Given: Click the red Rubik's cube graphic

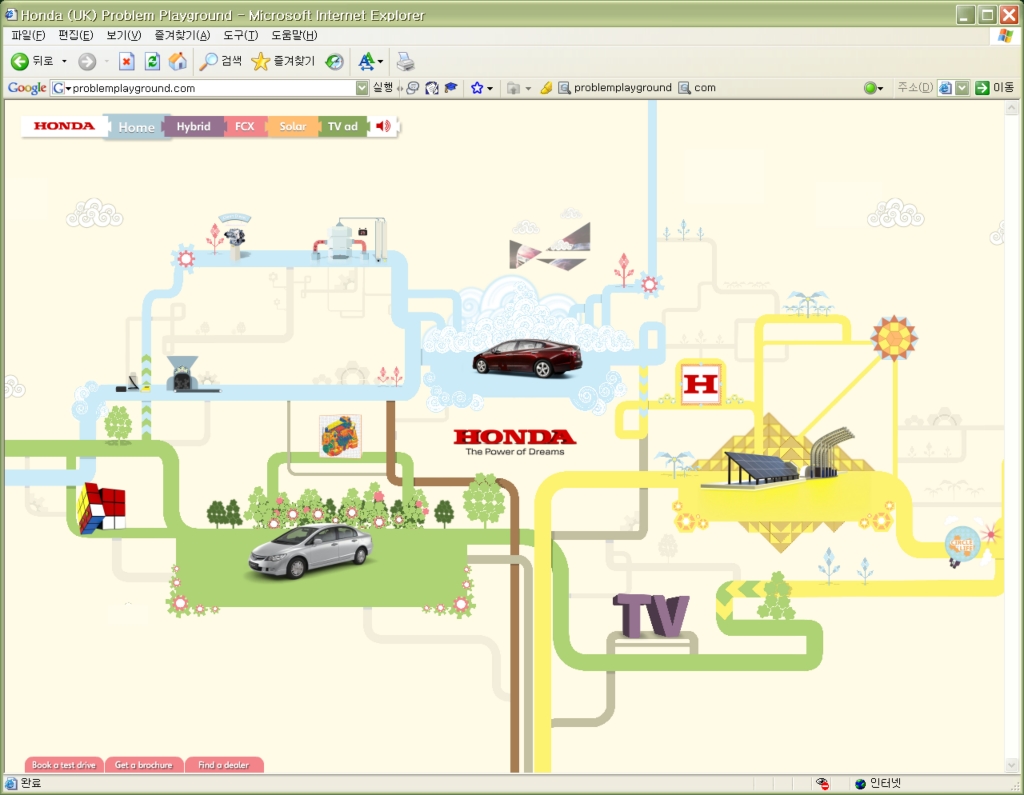Looking at the screenshot, I should [101, 508].
